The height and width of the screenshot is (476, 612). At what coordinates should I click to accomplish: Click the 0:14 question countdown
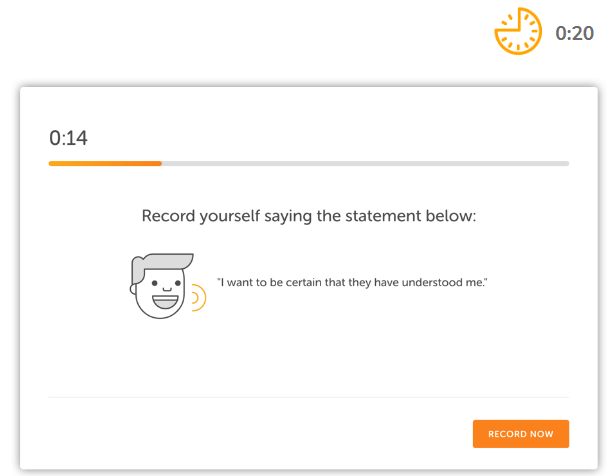[68, 138]
